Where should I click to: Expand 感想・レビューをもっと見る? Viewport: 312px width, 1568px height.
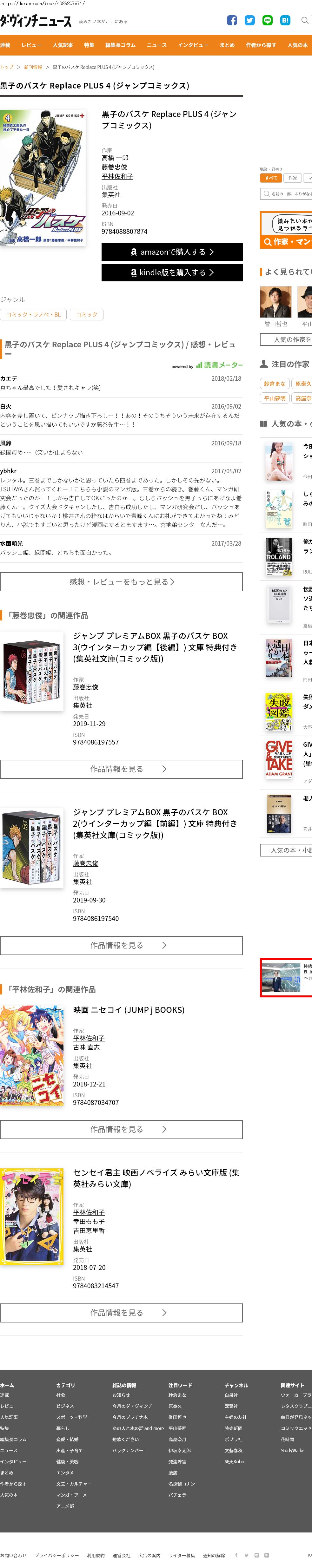[121, 581]
